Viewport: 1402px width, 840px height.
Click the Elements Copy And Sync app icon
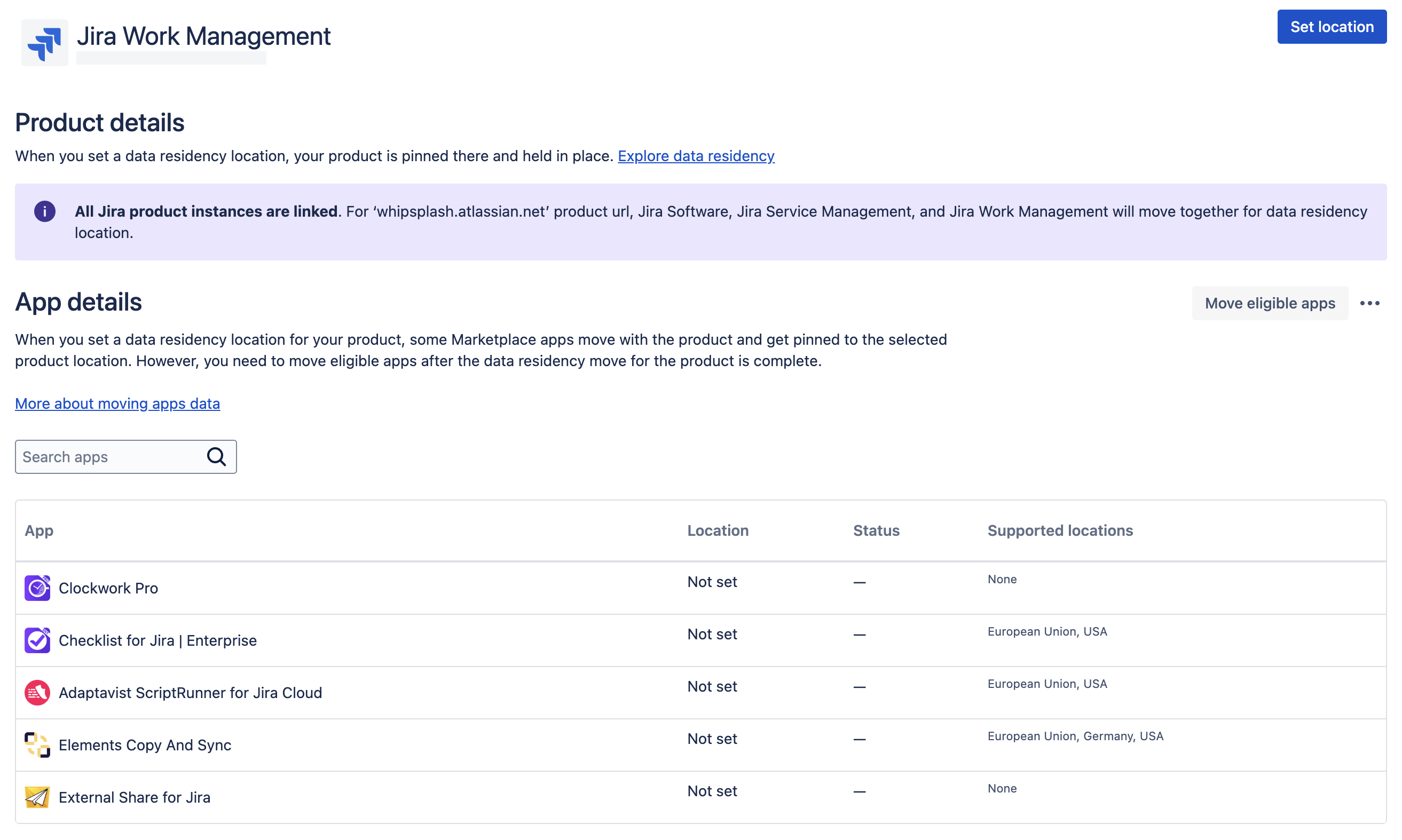pos(37,744)
